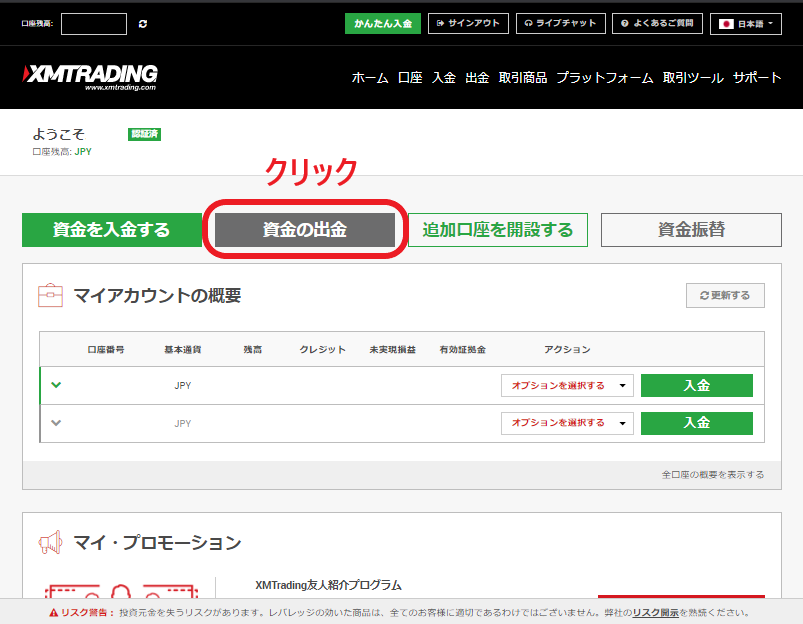
Task: Start a ライブチャット session
Action: (x=561, y=23)
